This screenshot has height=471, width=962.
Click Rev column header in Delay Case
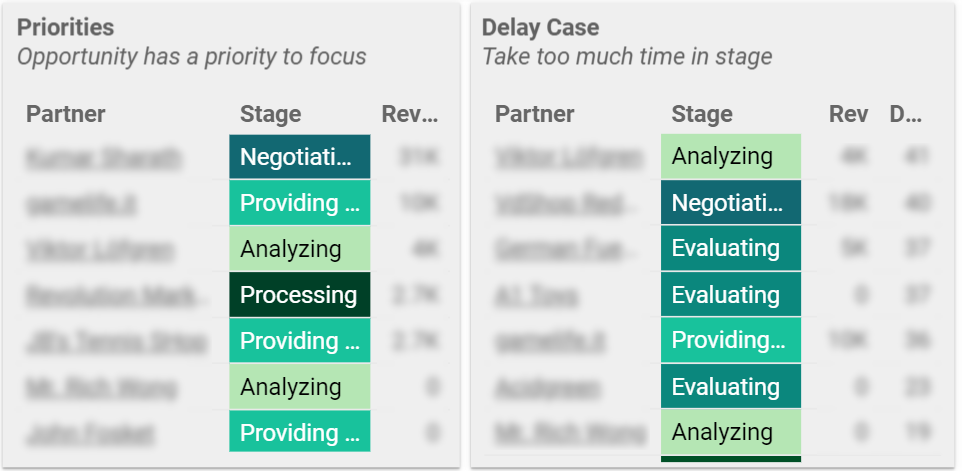click(848, 114)
